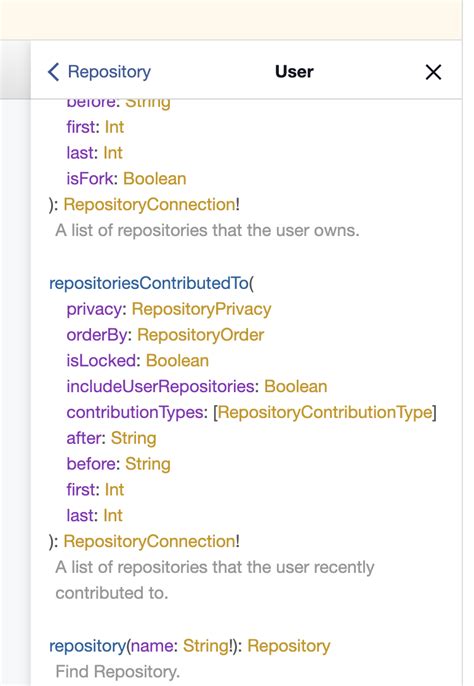Open Boolean type of isLocked argument
Screen dimensions: 474x686
177,360
